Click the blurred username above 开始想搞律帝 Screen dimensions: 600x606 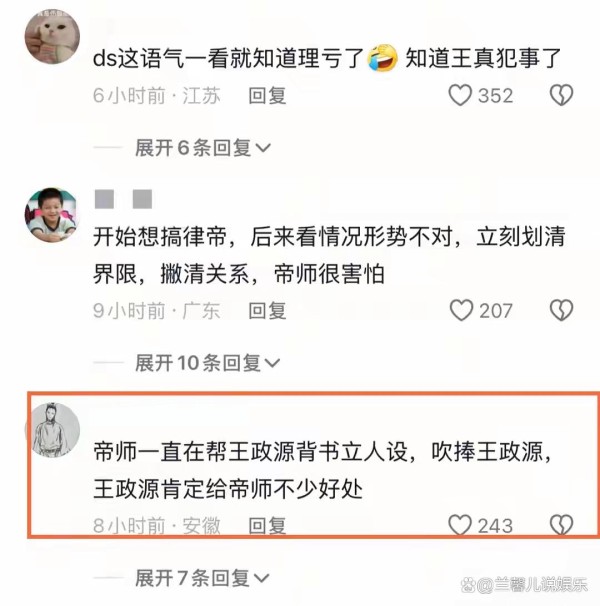tap(123, 199)
